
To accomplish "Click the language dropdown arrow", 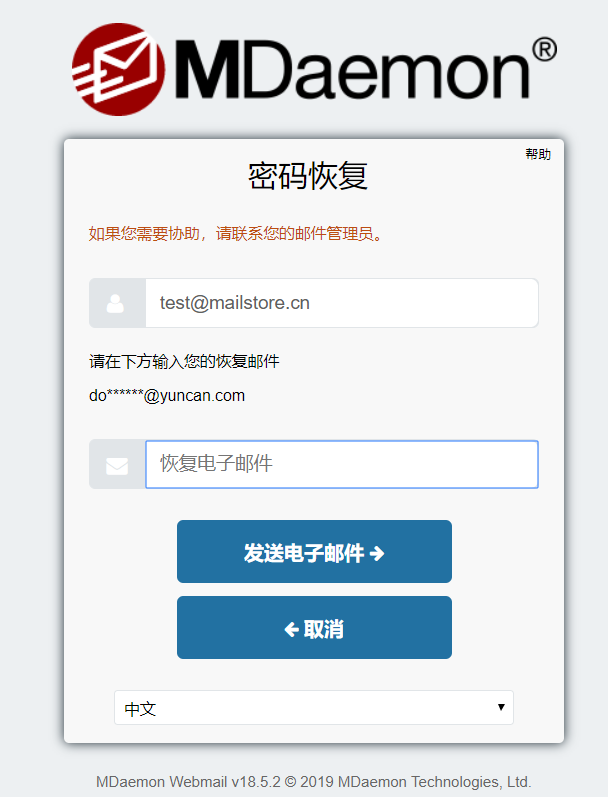I will tap(501, 707).
